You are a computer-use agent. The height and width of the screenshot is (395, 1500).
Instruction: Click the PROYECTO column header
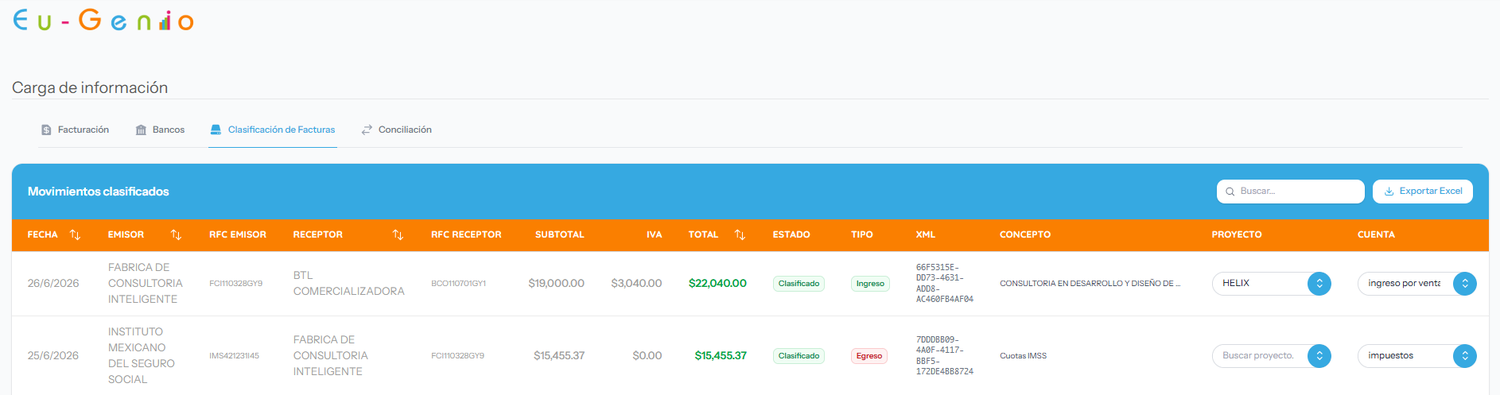tap(1237, 235)
